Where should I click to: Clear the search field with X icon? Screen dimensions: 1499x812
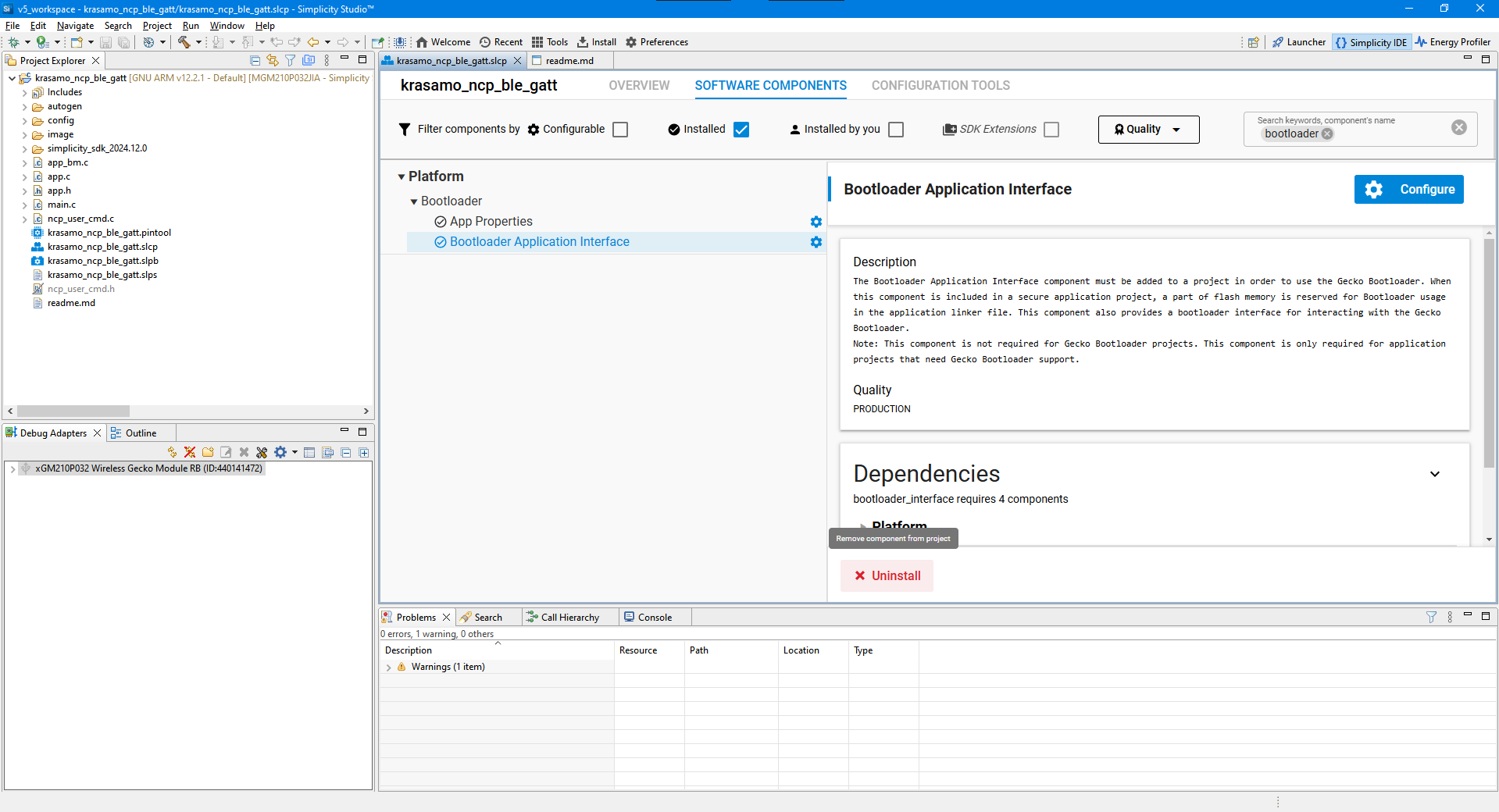coord(1459,127)
